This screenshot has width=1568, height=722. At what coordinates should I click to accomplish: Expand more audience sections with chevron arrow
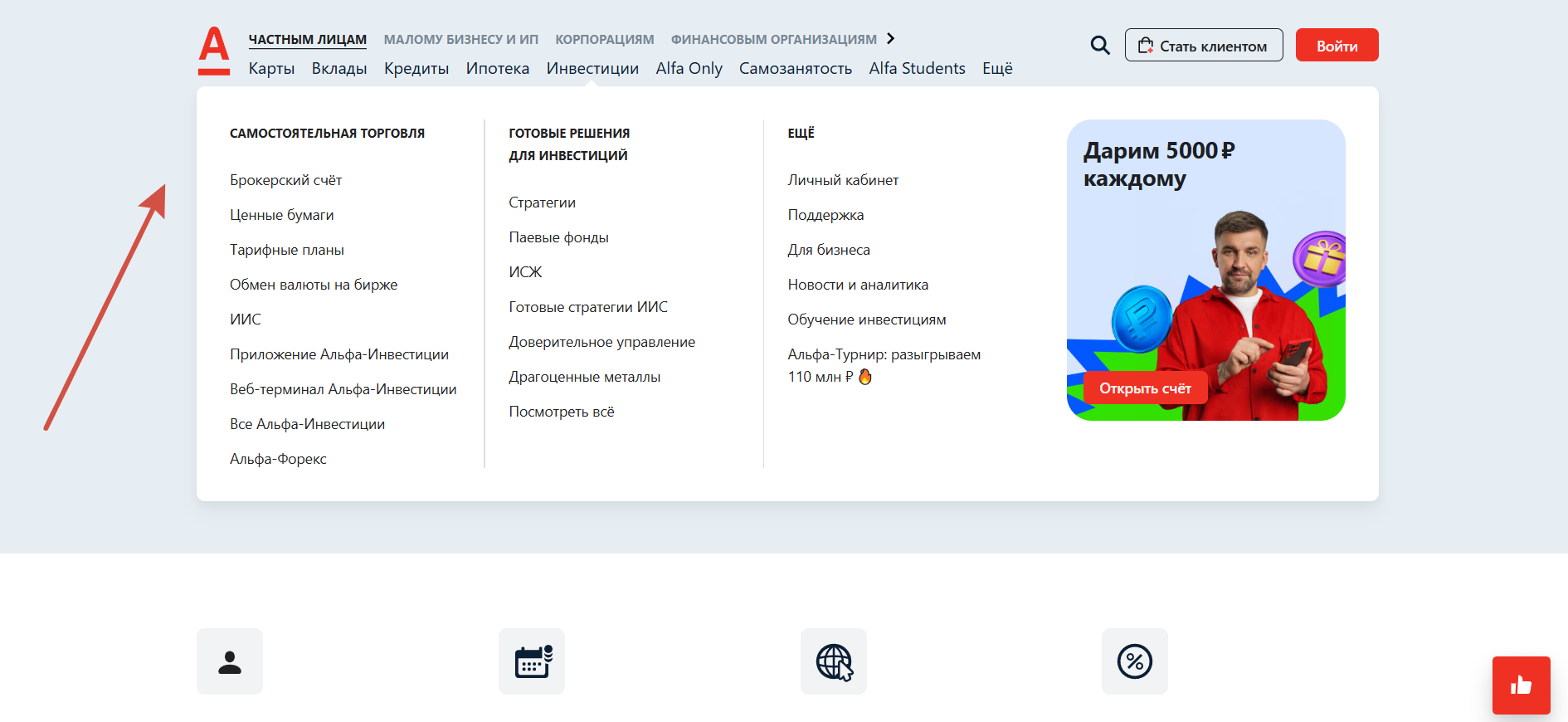pyautogui.click(x=890, y=38)
